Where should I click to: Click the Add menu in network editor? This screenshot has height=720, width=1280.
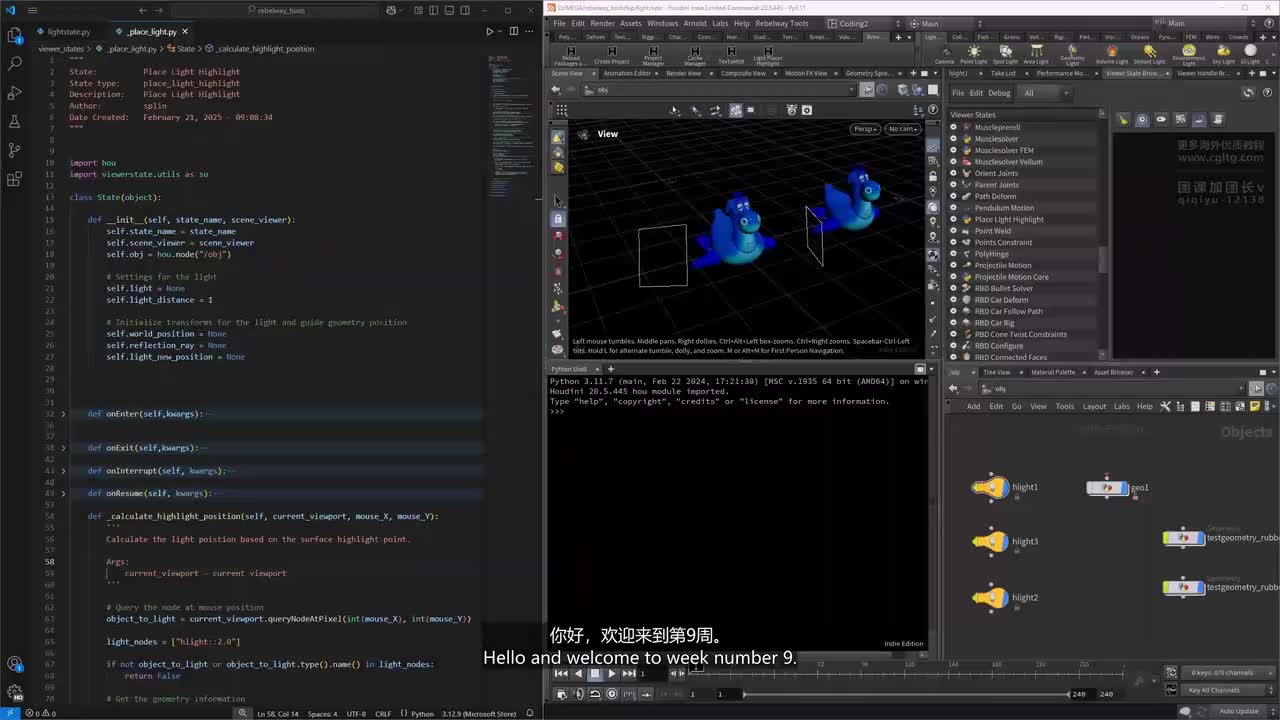pos(973,406)
